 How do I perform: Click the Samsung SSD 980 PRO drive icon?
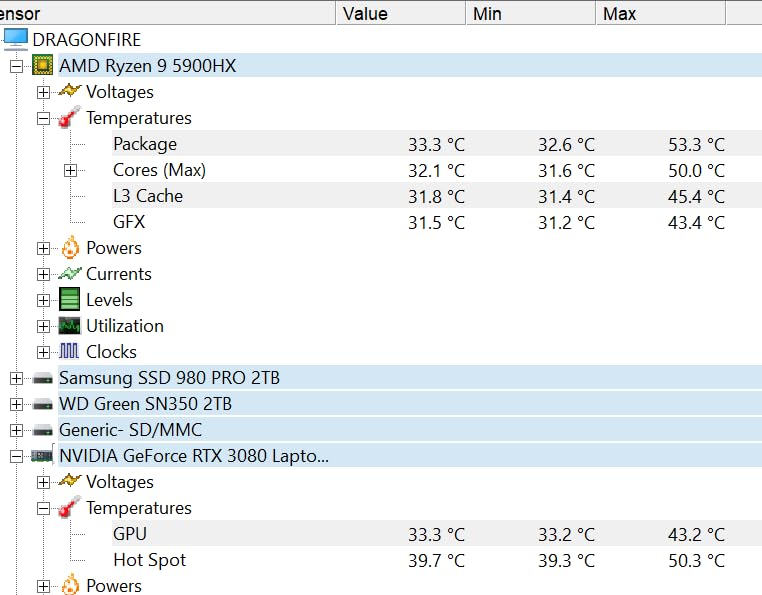tap(42, 378)
